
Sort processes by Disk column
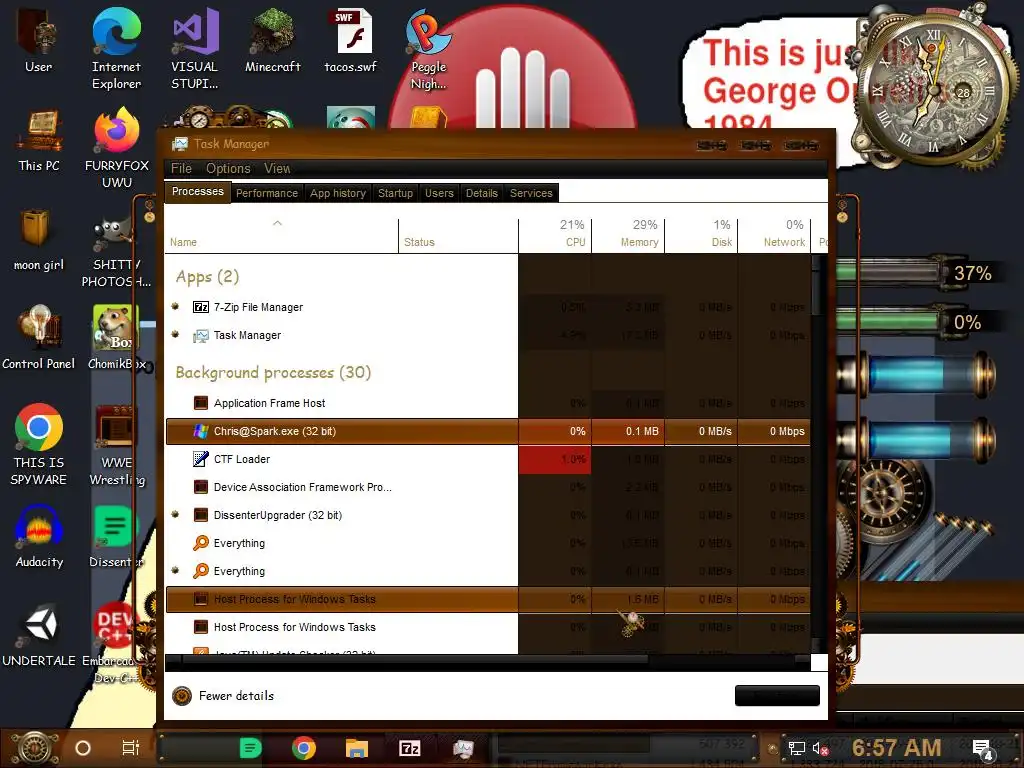pos(701,234)
